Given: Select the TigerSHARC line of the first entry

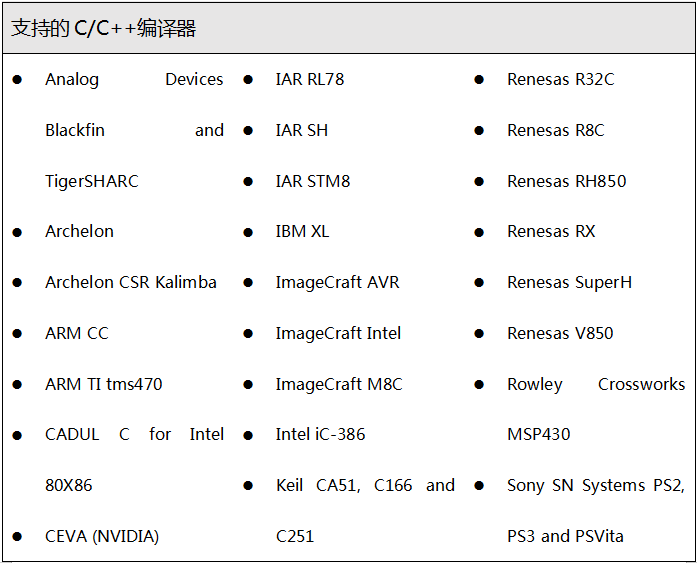Looking at the screenshot, I should (92, 181).
